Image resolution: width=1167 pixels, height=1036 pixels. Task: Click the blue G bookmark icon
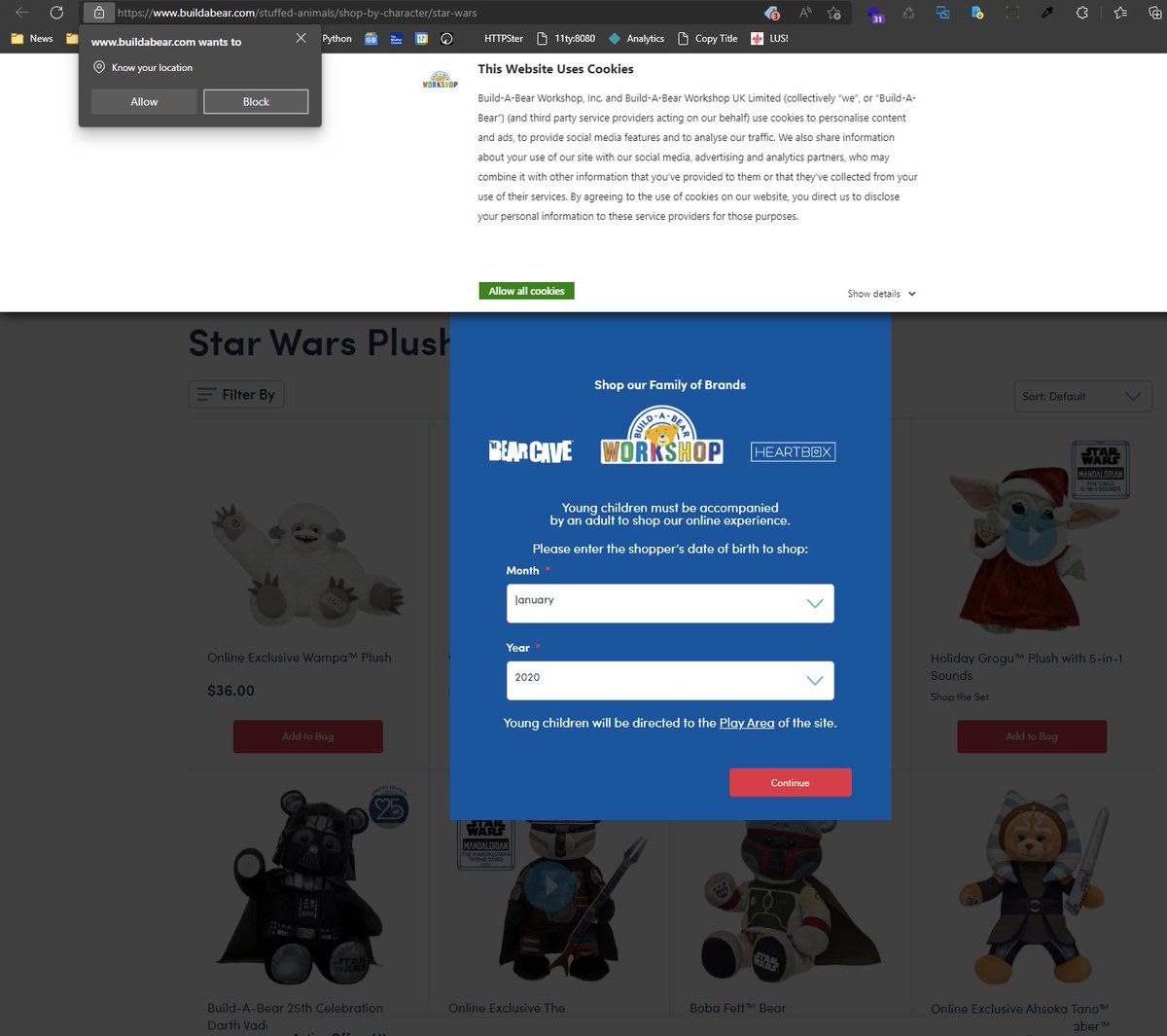coord(371,39)
